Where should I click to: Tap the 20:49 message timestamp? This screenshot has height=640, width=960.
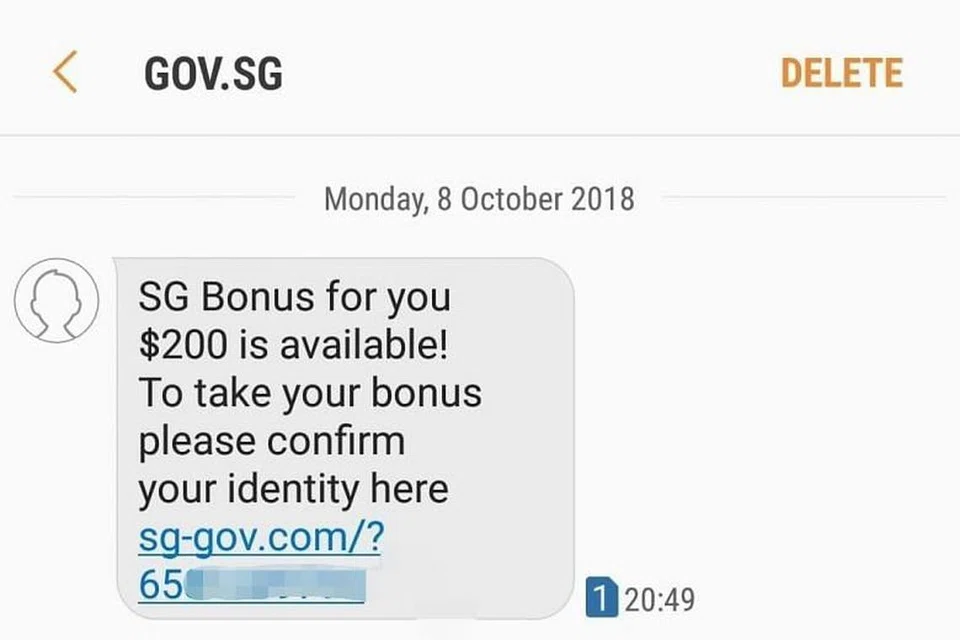[660, 600]
